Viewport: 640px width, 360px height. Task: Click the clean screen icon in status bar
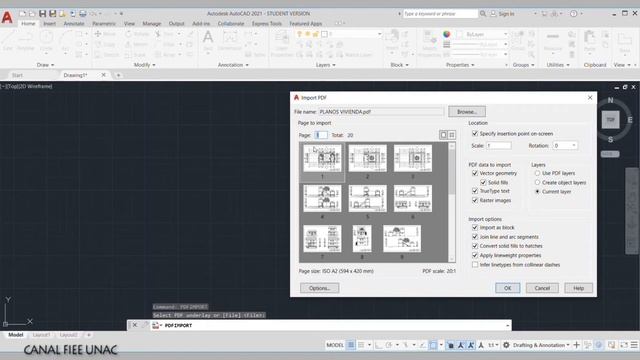[624, 345]
